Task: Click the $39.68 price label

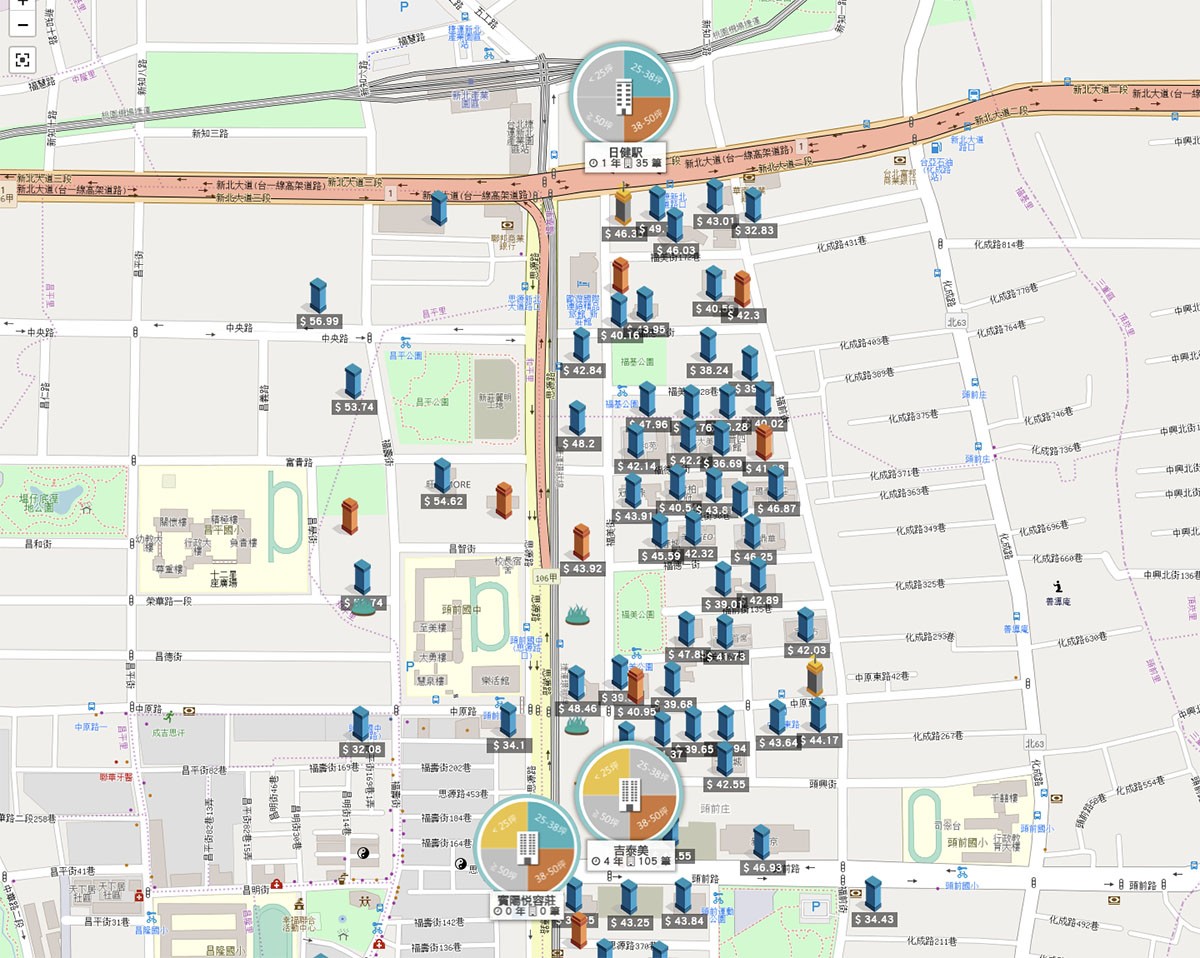Action: [x=673, y=704]
